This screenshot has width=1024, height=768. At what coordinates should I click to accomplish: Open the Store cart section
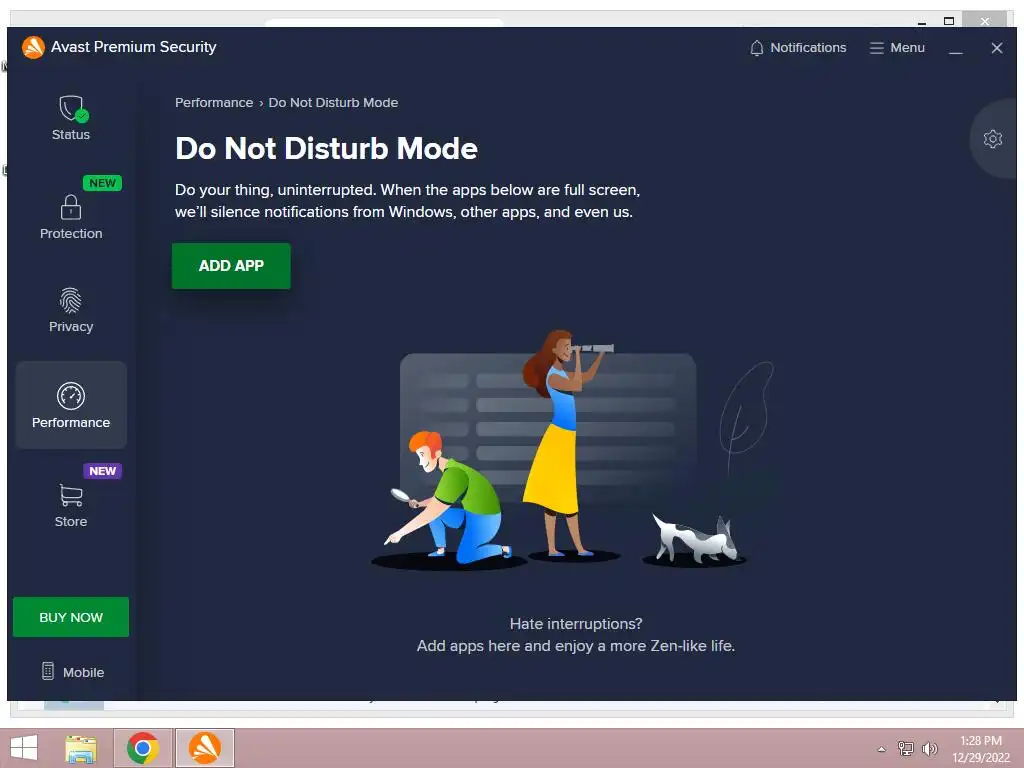click(x=71, y=505)
